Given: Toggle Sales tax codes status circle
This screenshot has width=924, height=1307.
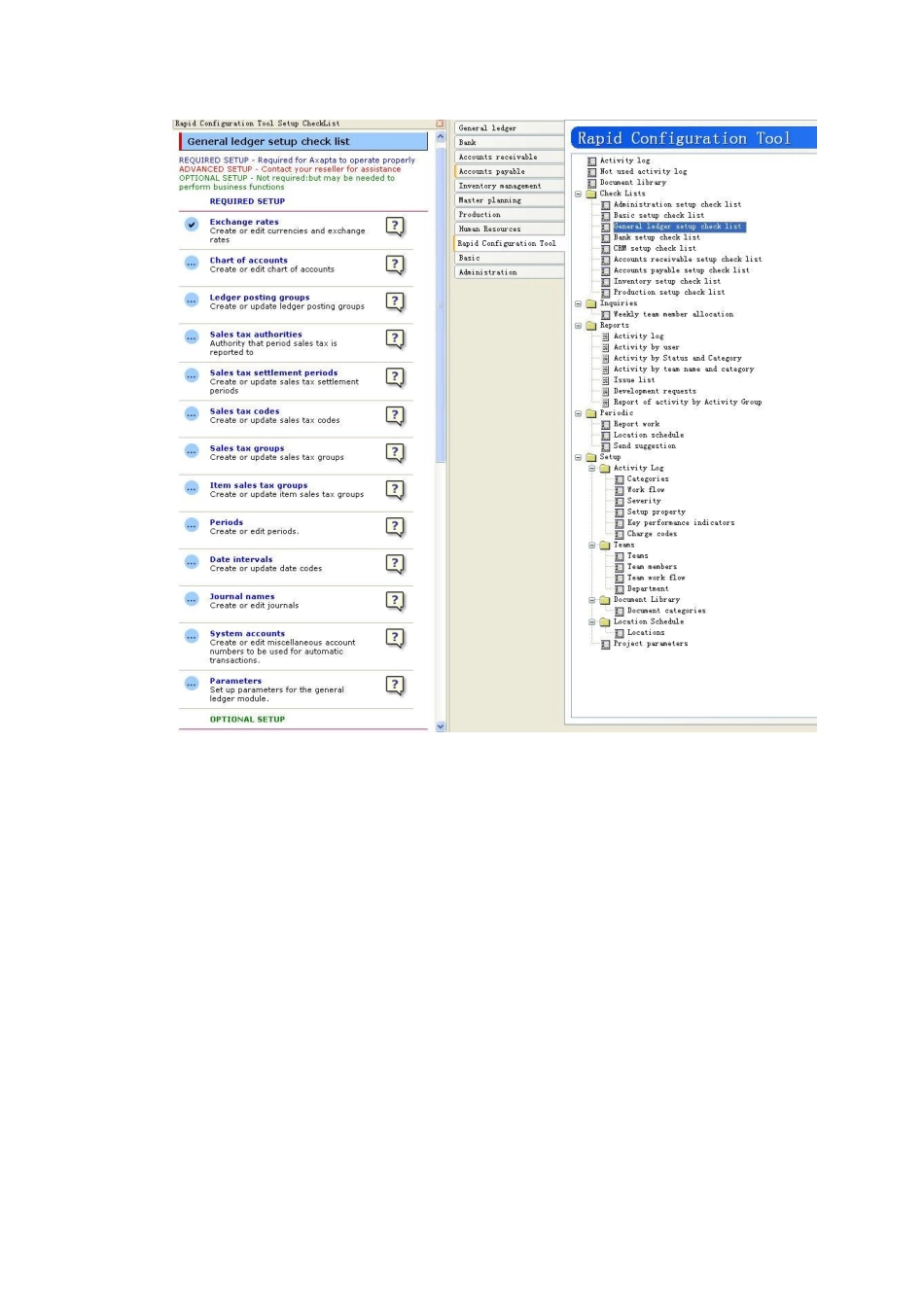Looking at the screenshot, I should pos(192,413).
